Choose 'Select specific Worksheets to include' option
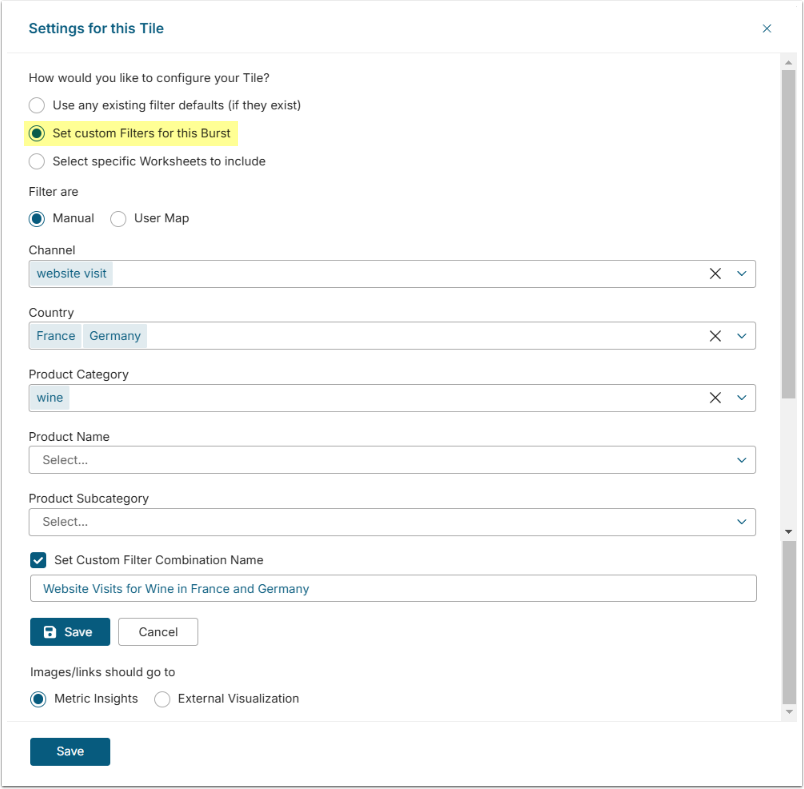Image resolution: width=804 pixels, height=789 pixels. click(x=37, y=161)
